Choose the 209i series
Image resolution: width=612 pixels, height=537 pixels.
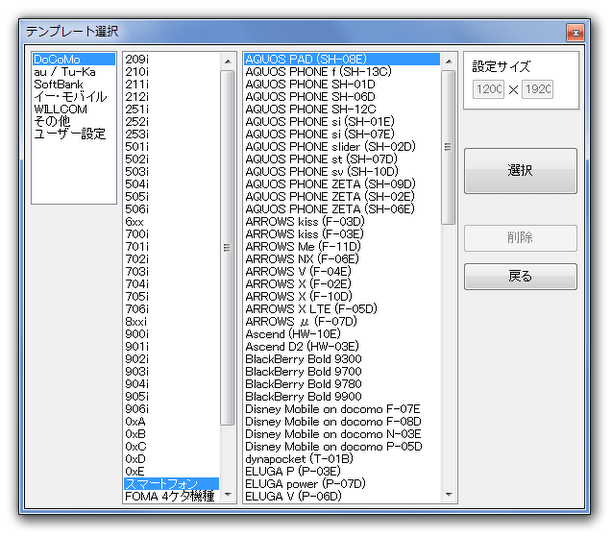pyautogui.click(x=171, y=59)
